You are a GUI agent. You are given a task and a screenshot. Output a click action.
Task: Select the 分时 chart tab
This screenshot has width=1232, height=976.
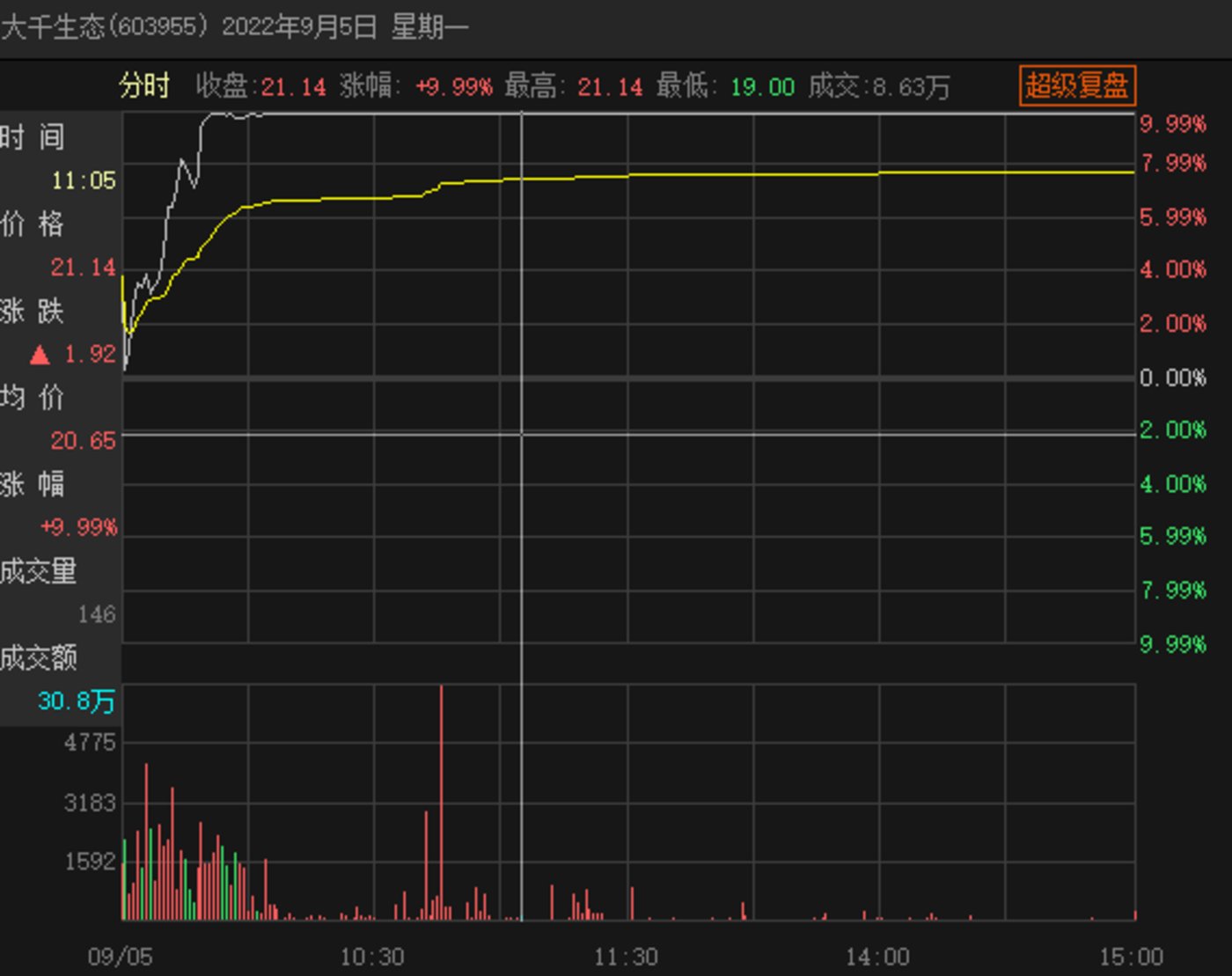pyautogui.click(x=144, y=86)
